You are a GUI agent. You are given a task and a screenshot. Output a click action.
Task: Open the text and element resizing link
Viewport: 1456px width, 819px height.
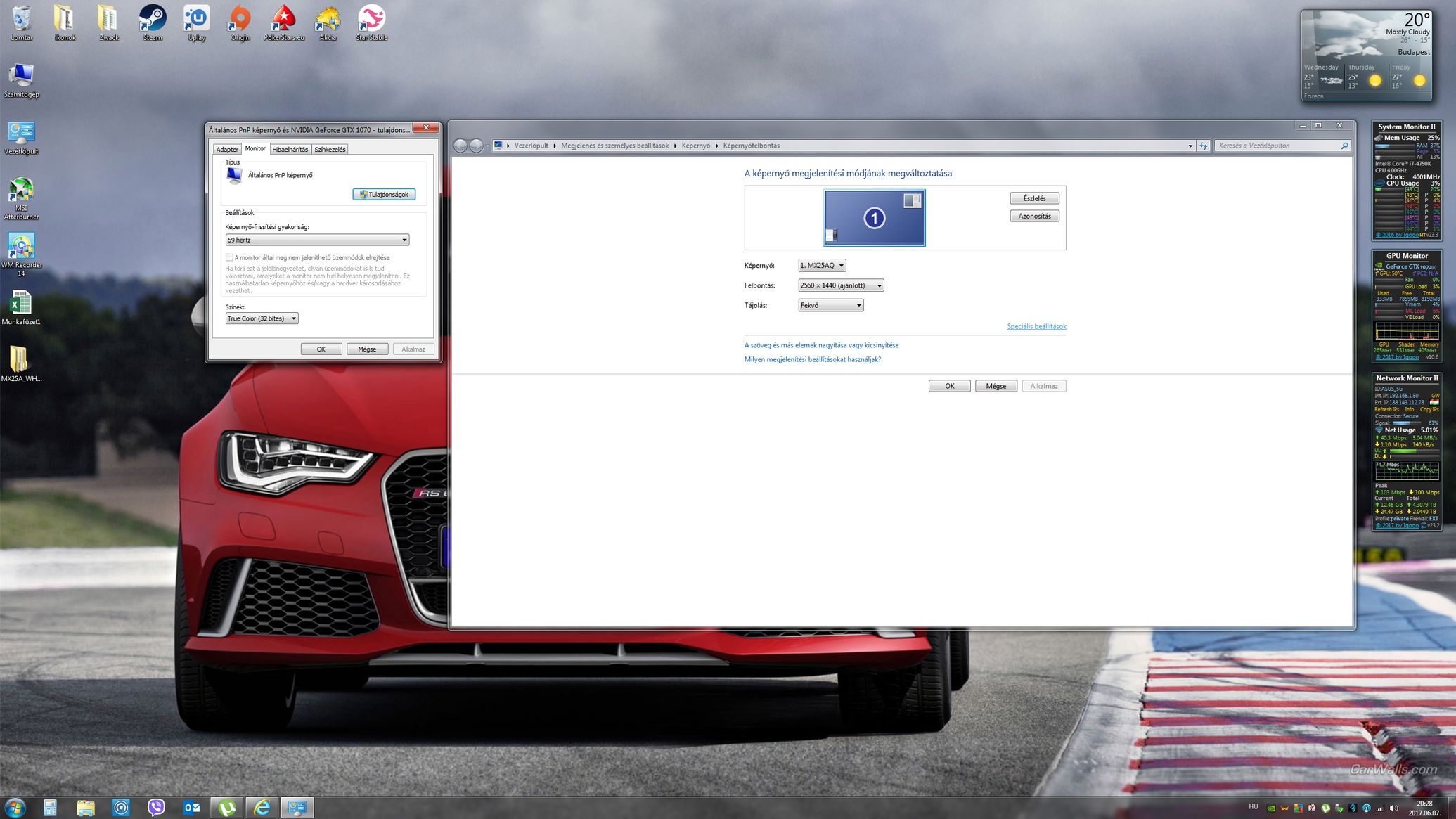[821, 345]
